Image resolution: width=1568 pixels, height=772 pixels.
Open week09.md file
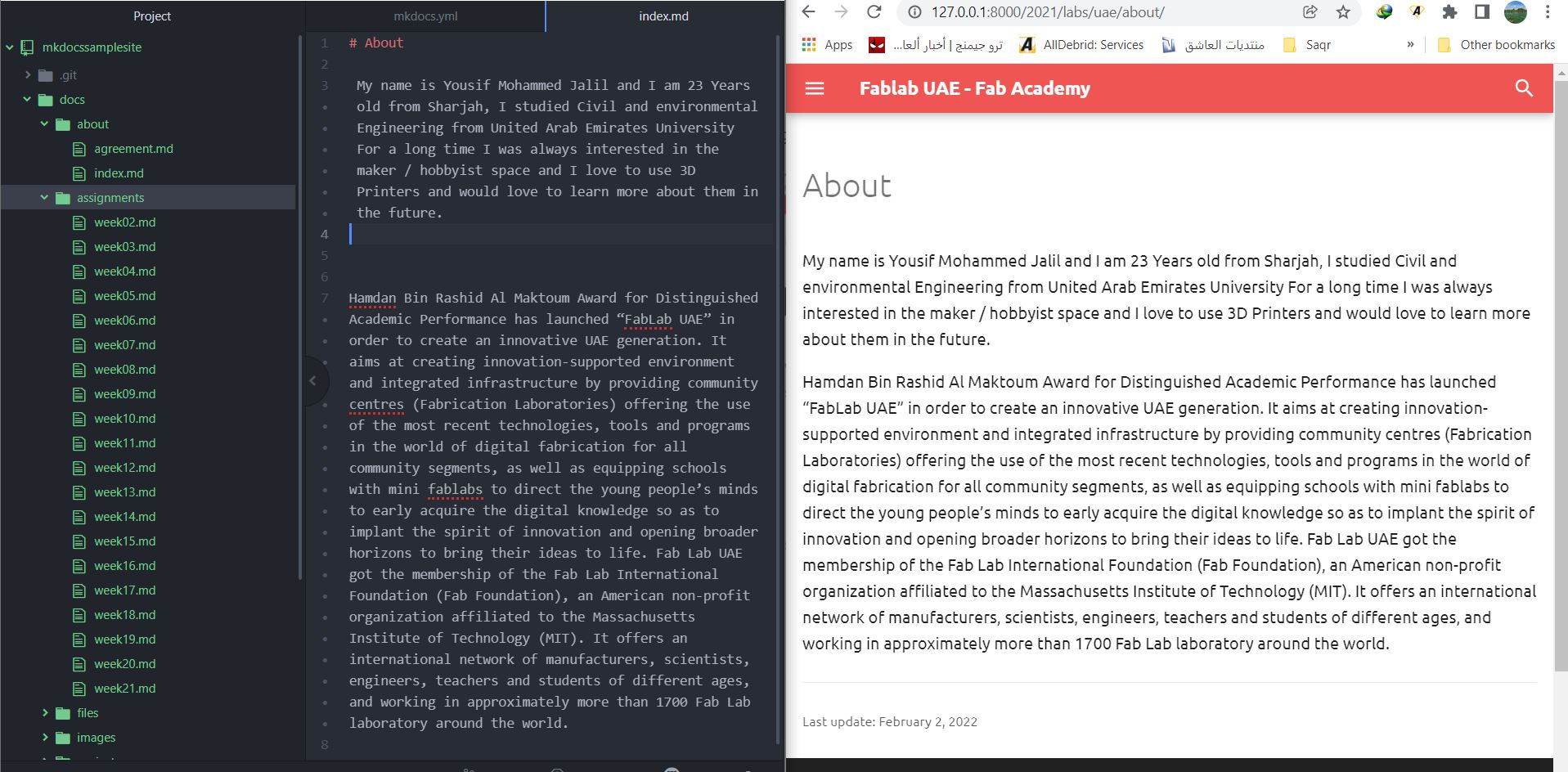[x=124, y=394]
